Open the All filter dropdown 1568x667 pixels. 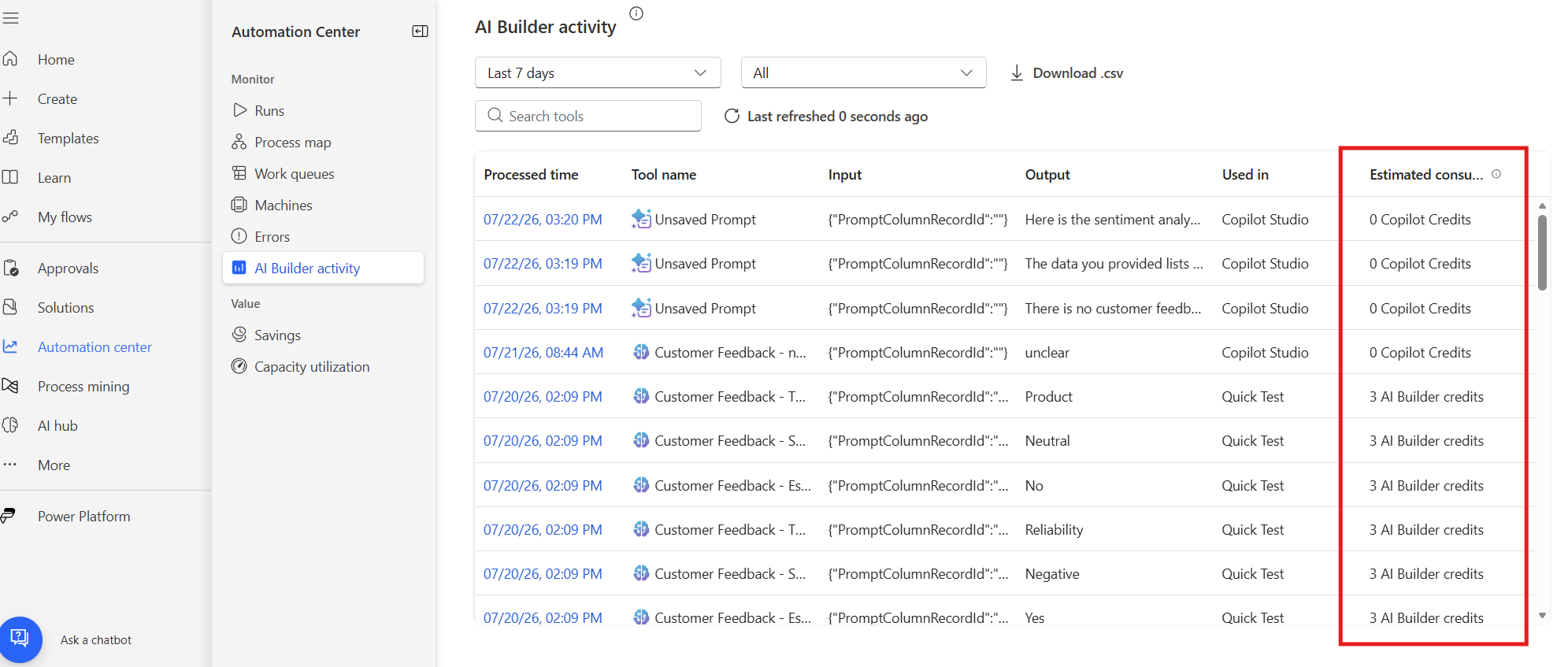(x=863, y=72)
